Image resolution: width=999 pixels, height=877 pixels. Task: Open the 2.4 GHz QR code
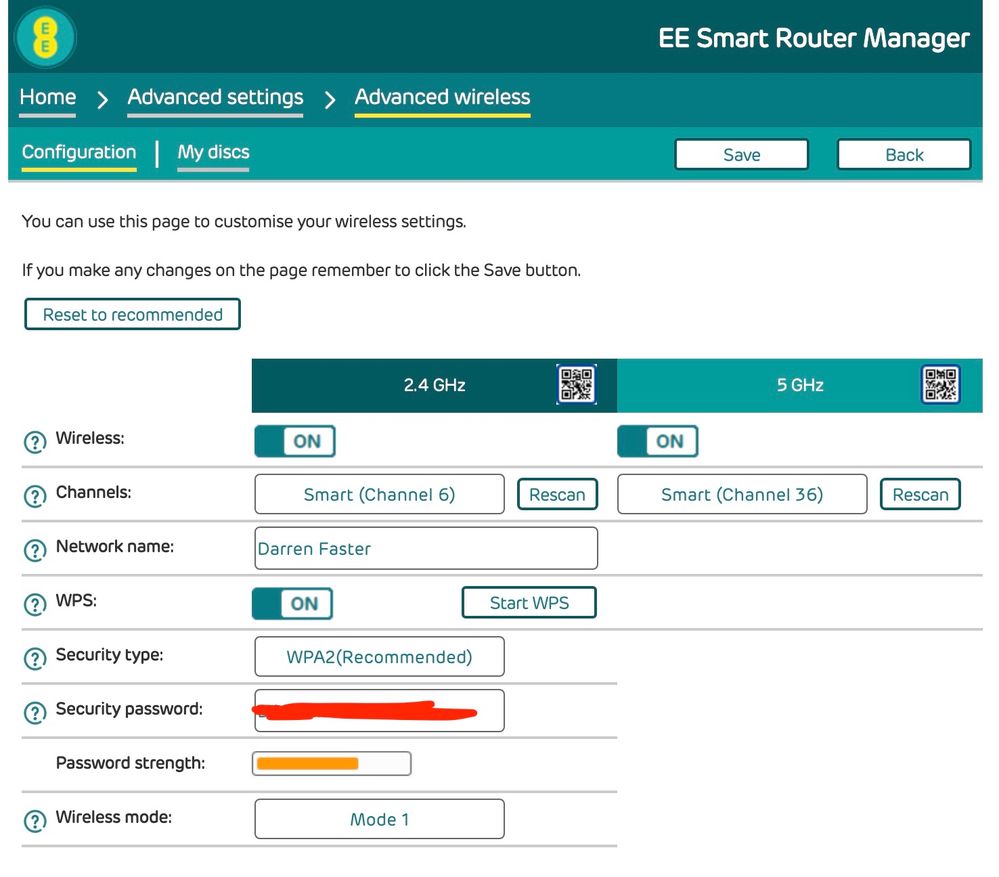point(577,384)
